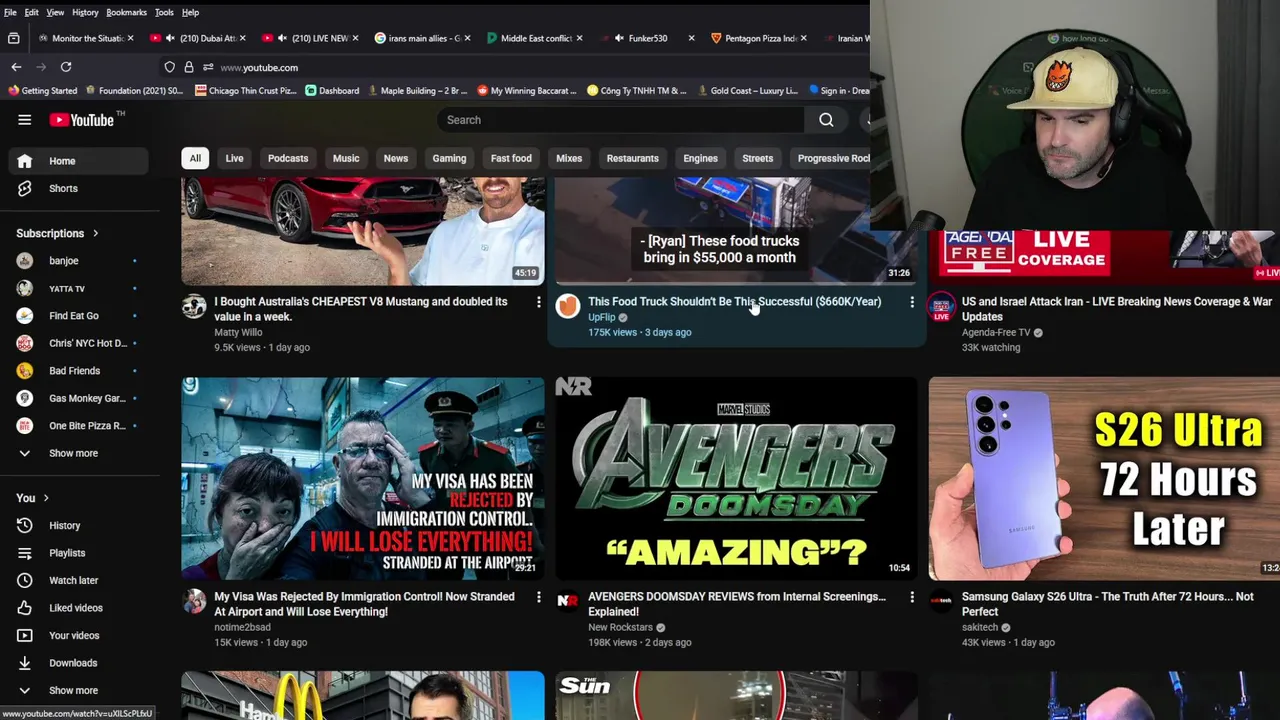Open the Getting Started bookmark
The height and width of the screenshot is (720, 1280).
coord(42,91)
